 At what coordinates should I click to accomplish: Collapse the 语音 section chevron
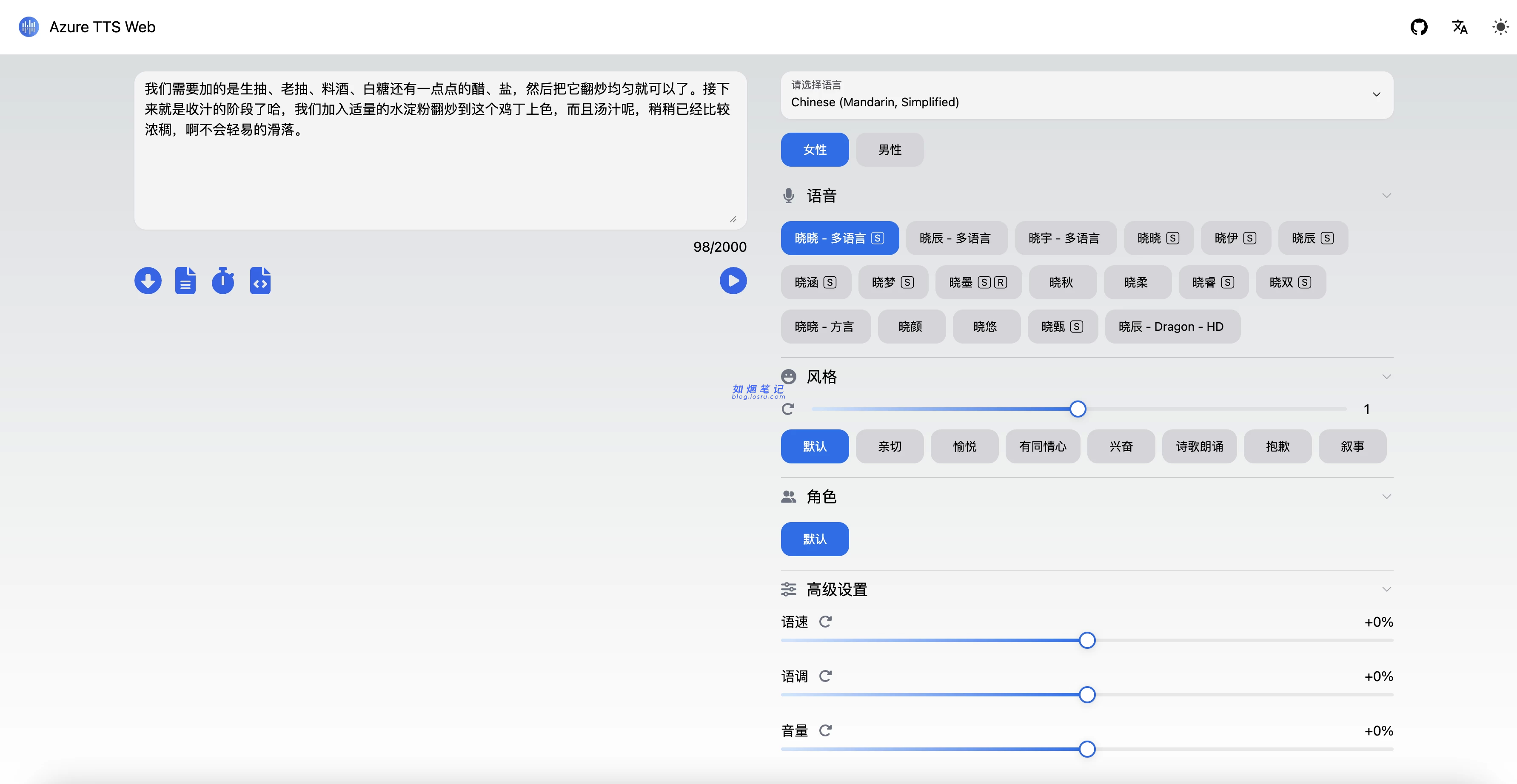click(1386, 196)
